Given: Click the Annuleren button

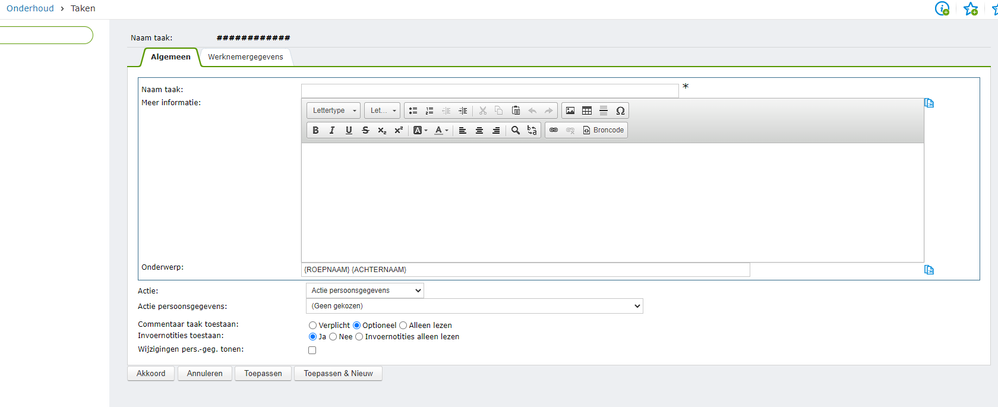Looking at the screenshot, I should 205,374.
